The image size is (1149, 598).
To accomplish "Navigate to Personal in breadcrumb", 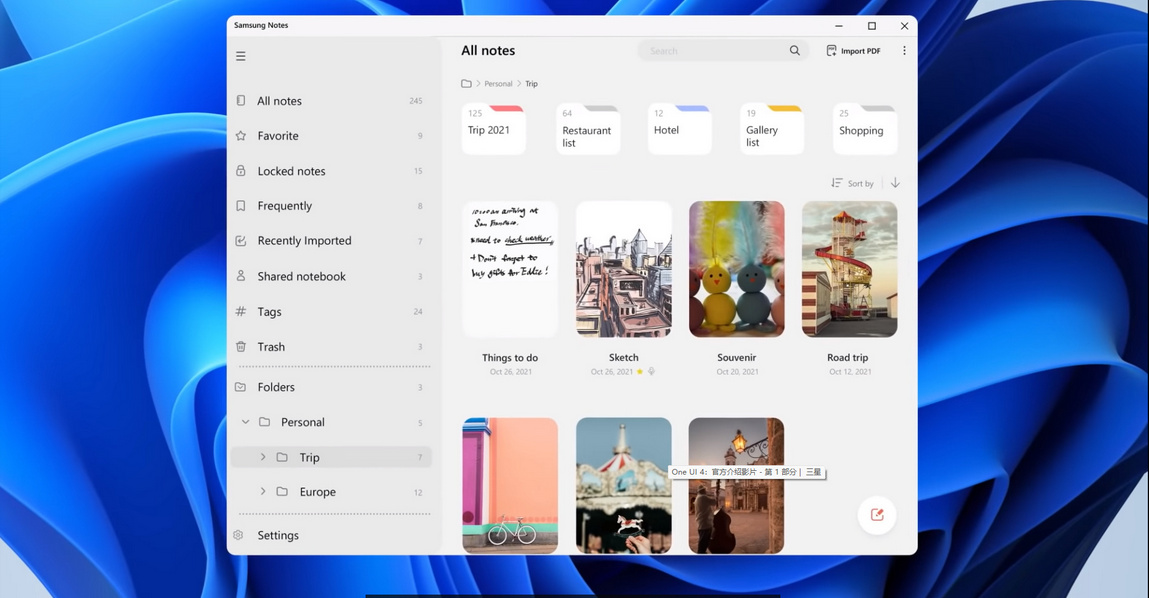I will click(x=498, y=84).
